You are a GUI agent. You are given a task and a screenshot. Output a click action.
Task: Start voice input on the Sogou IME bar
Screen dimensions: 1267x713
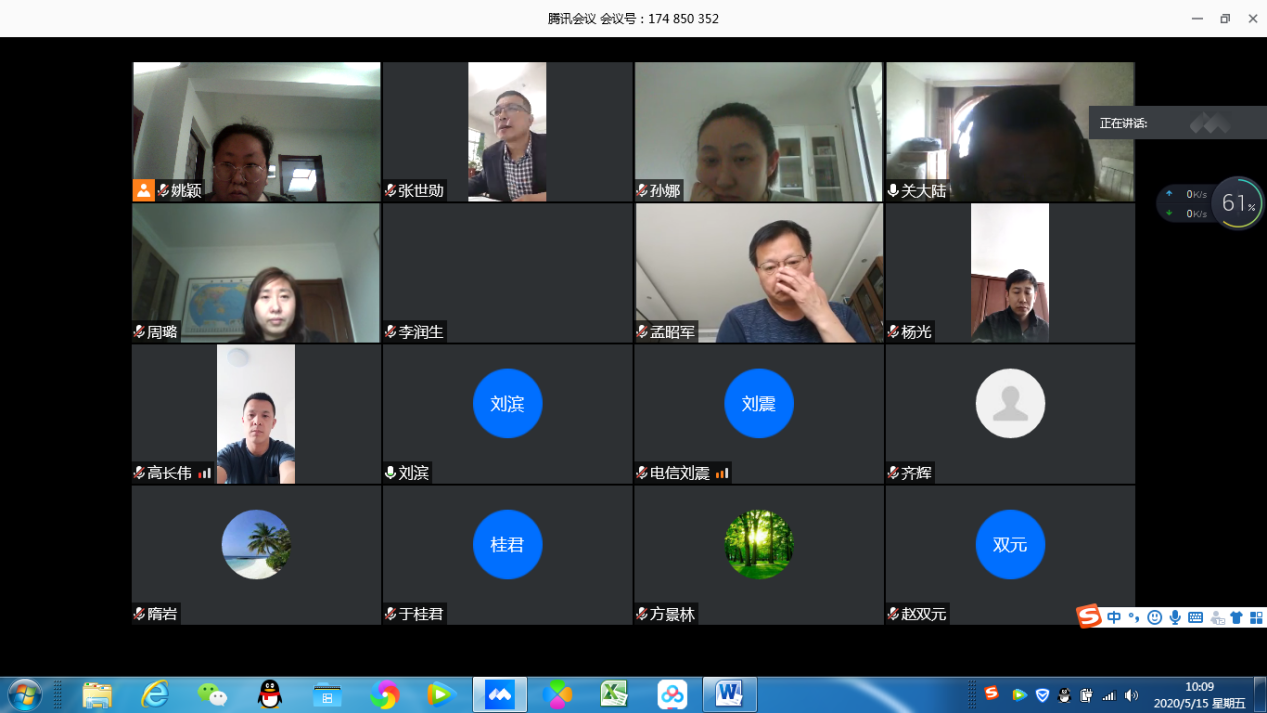(1175, 618)
